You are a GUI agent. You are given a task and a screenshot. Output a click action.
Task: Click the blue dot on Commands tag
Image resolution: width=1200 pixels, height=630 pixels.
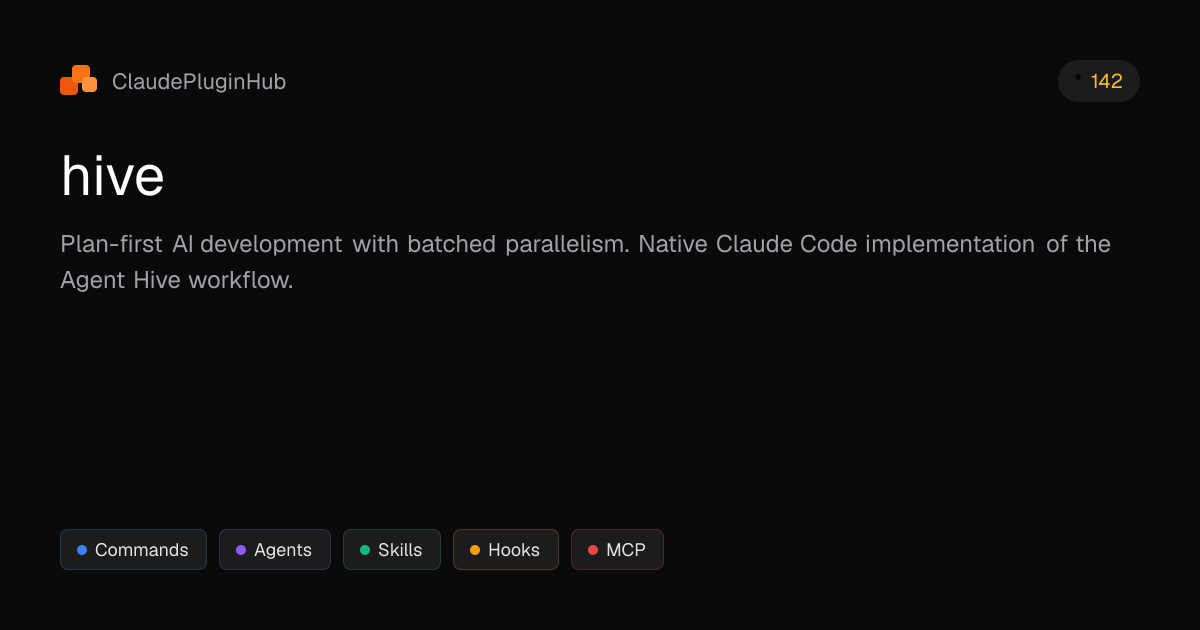82,550
